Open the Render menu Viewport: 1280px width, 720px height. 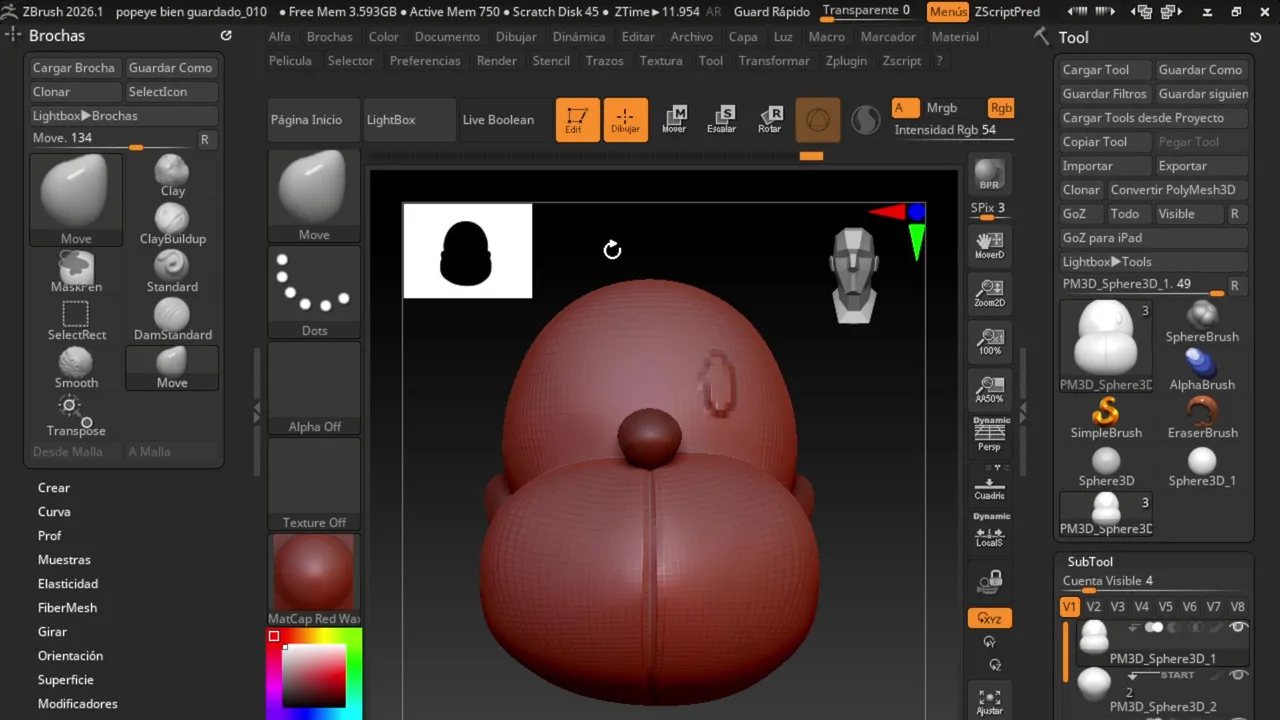click(x=497, y=61)
